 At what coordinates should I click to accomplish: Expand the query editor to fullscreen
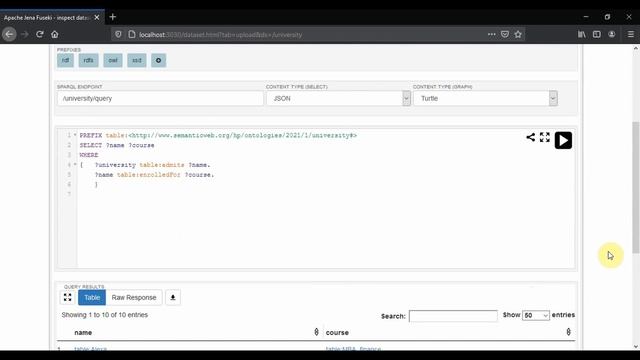click(x=544, y=137)
